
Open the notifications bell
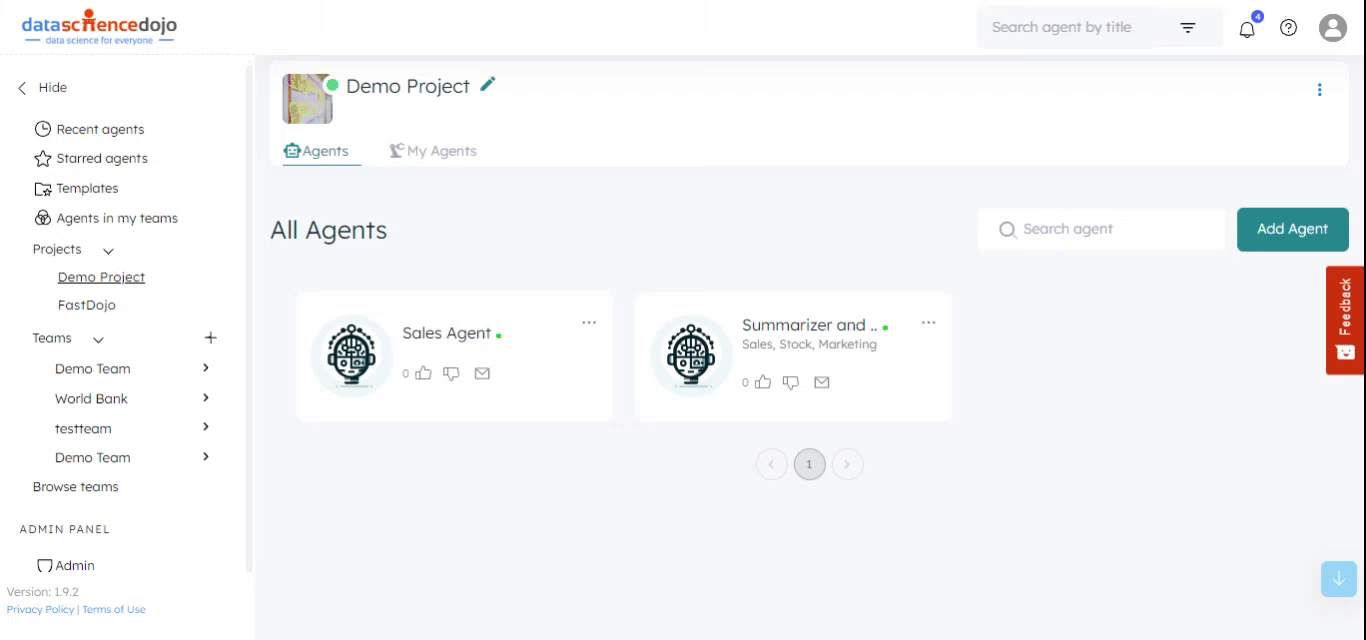click(x=1247, y=29)
